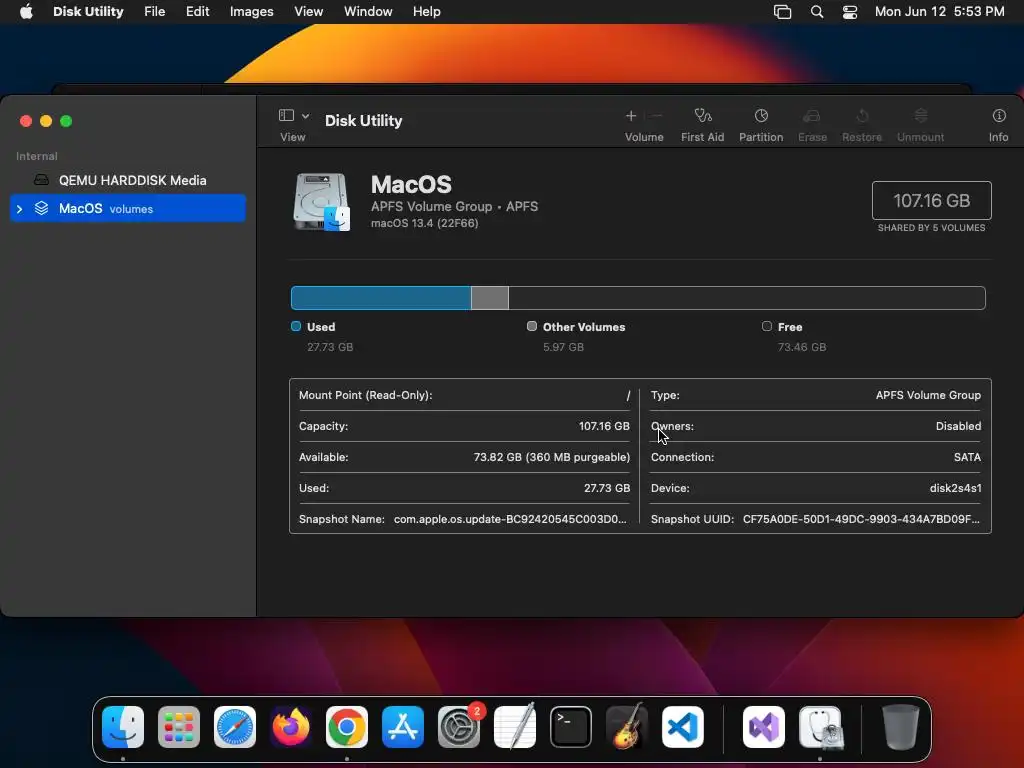Click the macOS 13.4 (22F66) version text
Viewport: 1024px width, 768px height.
click(424, 223)
